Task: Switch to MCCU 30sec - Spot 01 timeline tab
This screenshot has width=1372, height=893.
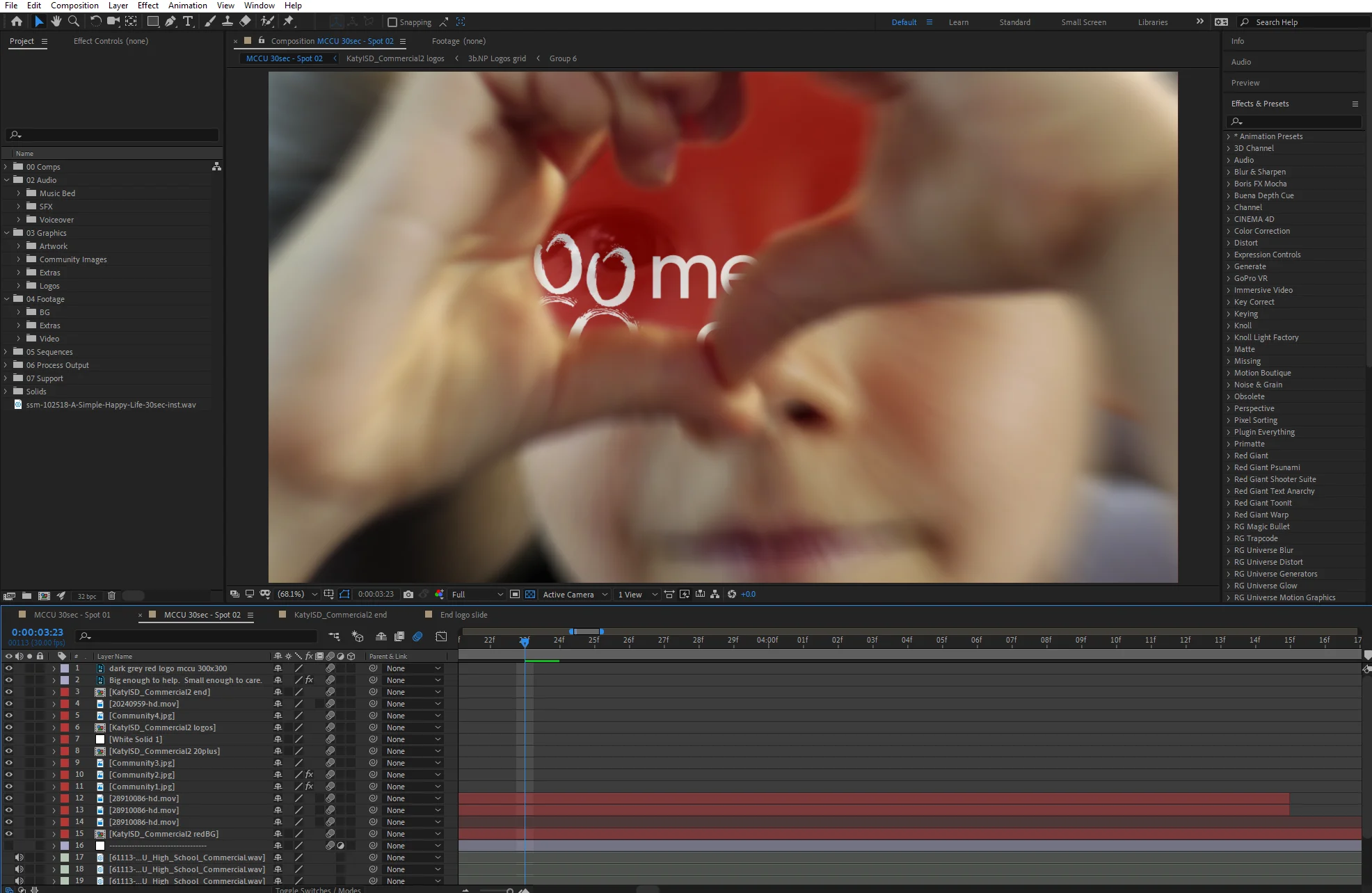Action: (72, 615)
